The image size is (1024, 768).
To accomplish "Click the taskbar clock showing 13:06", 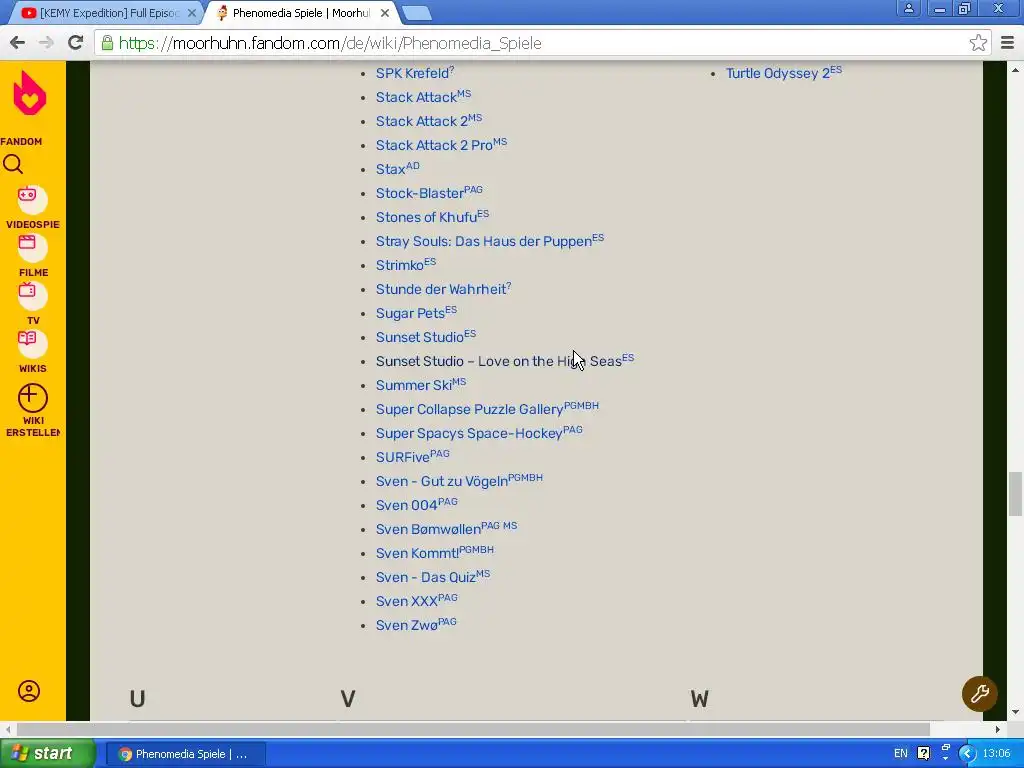I will pos(997,754).
